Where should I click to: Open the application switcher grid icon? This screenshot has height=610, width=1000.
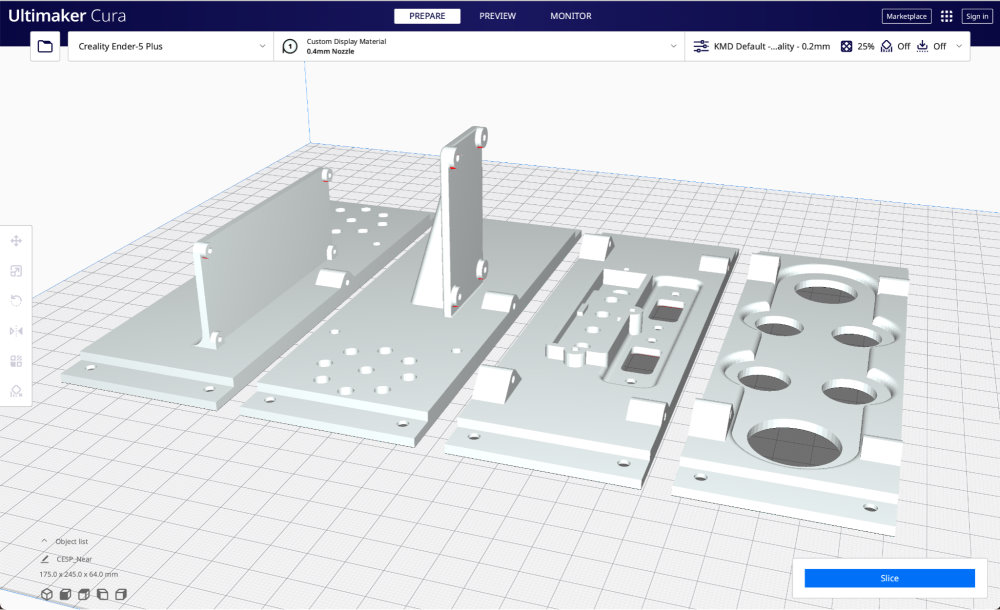pyautogui.click(x=946, y=16)
